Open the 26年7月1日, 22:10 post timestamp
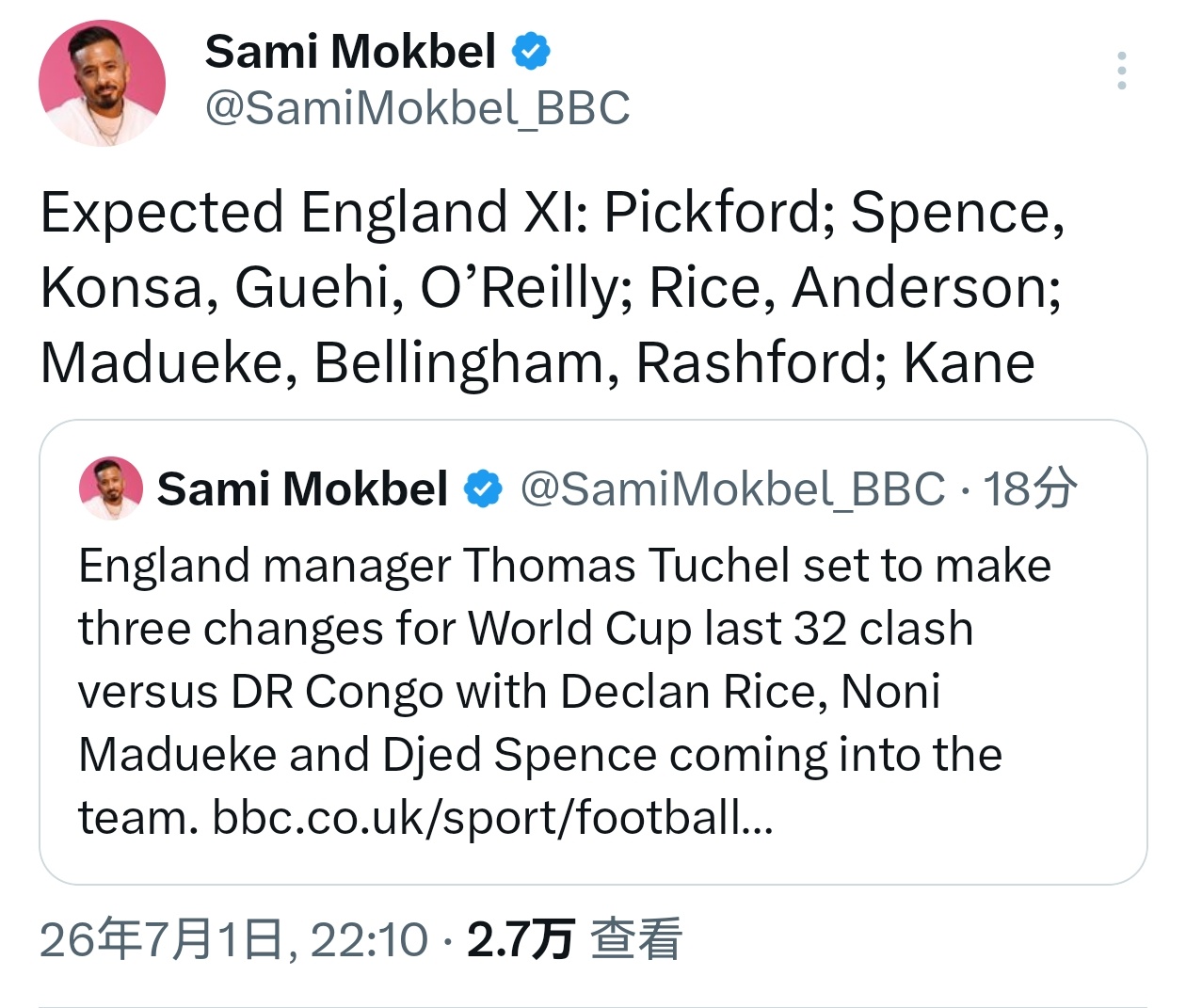The width and height of the screenshot is (1186, 1008). 233,939
